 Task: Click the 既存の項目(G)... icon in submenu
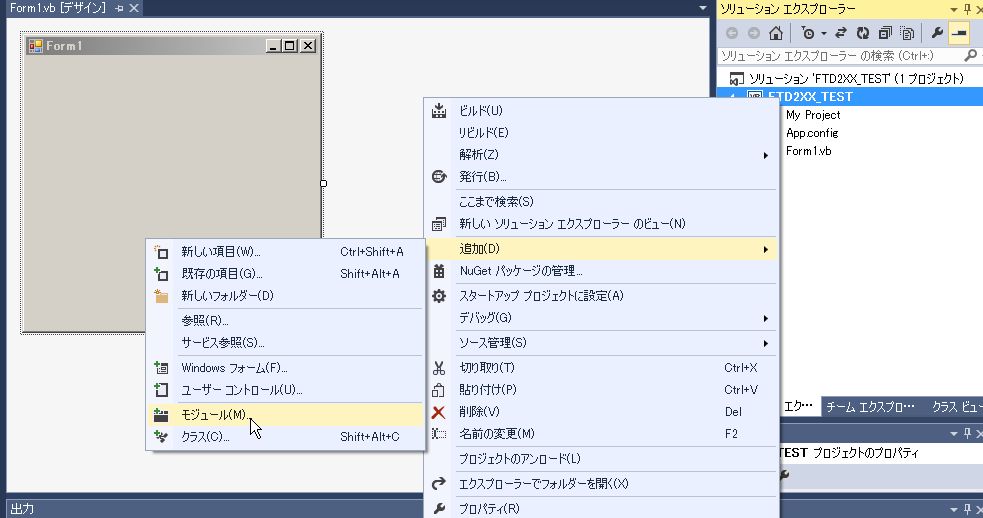pyautogui.click(x=161, y=274)
